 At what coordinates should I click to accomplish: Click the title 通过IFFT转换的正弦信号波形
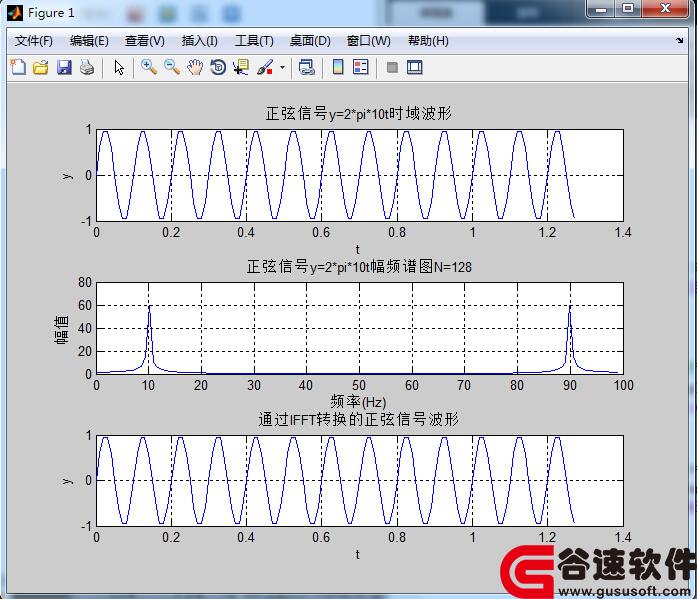358,419
